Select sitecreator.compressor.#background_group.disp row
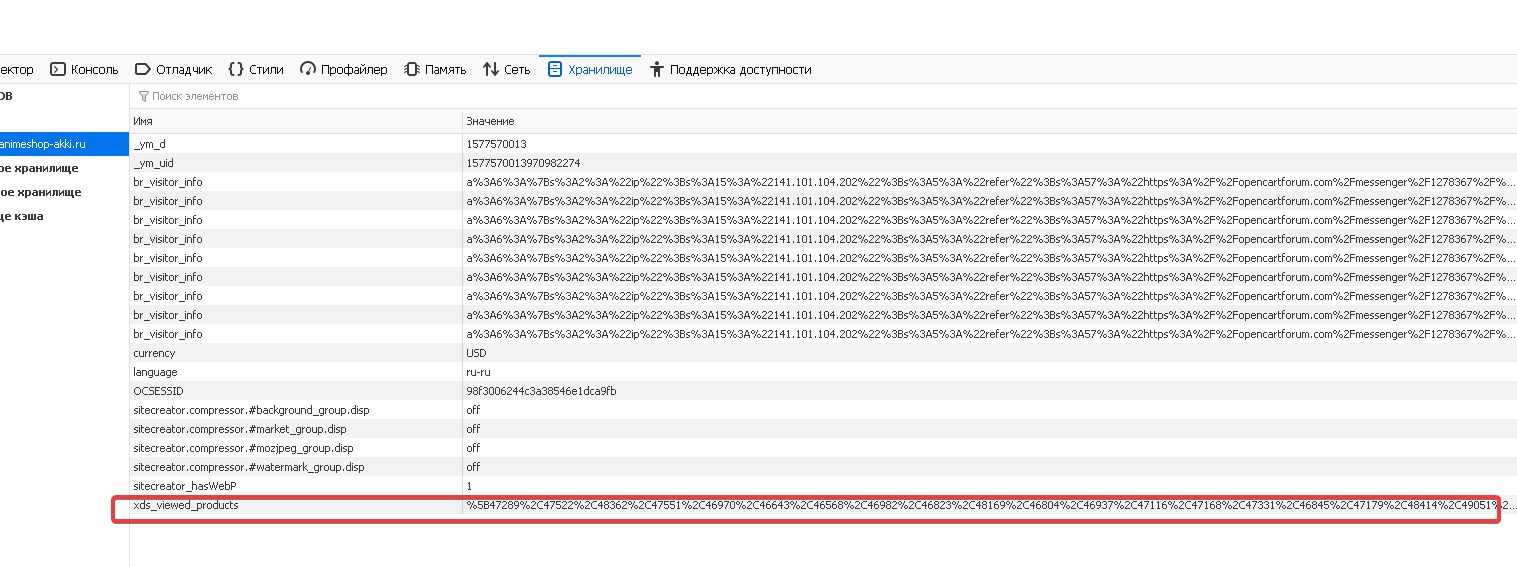The height and width of the screenshot is (567, 1517). click(x=823, y=410)
